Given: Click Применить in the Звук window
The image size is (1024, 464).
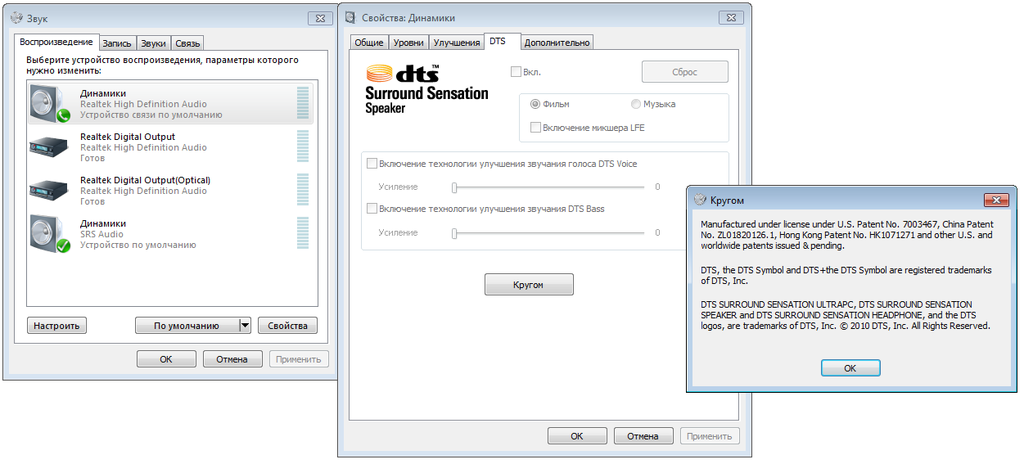Looking at the screenshot, I should [299, 359].
